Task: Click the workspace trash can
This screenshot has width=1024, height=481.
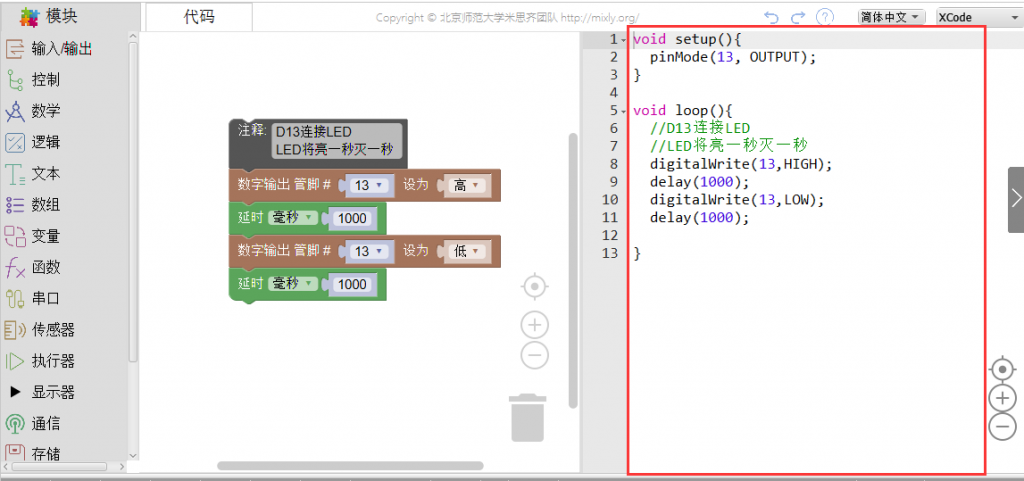Action: (x=528, y=418)
